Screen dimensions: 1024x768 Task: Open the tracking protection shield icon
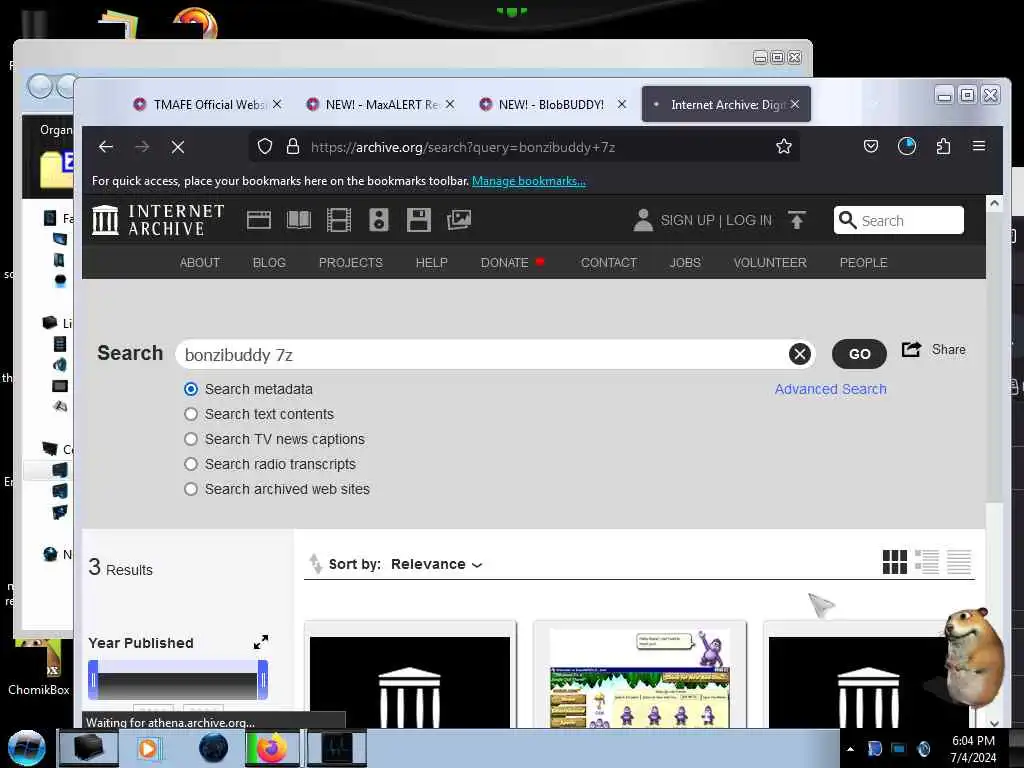point(264,146)
